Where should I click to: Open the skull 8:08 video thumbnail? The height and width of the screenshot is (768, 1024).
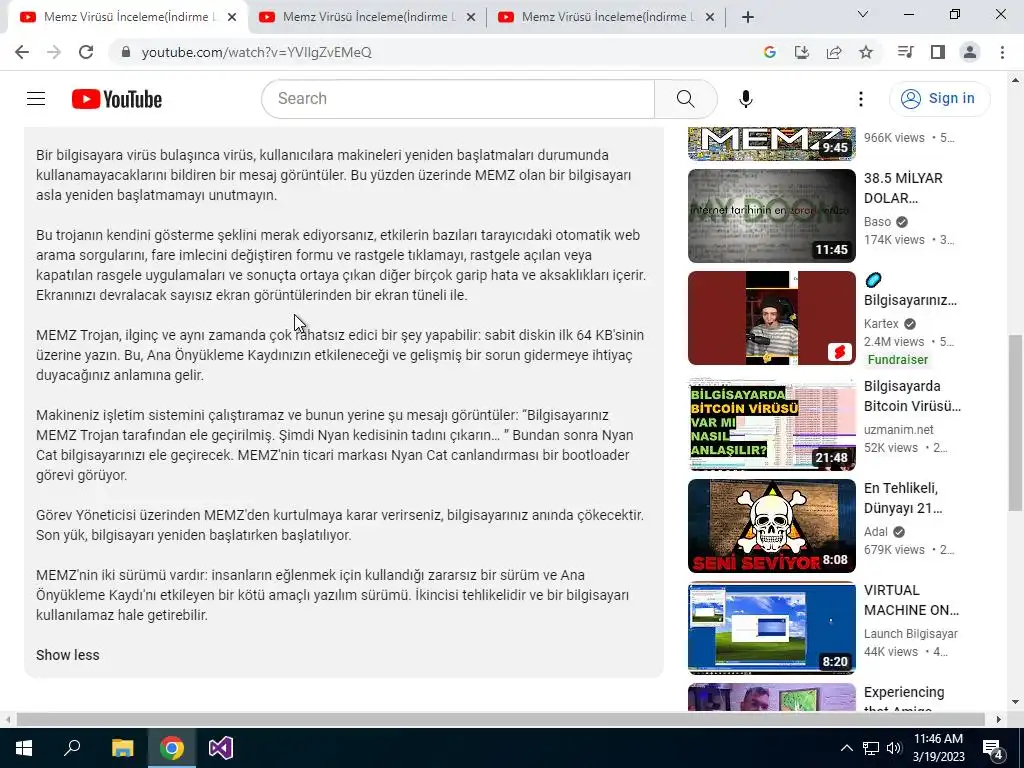(x=771, y=526)
